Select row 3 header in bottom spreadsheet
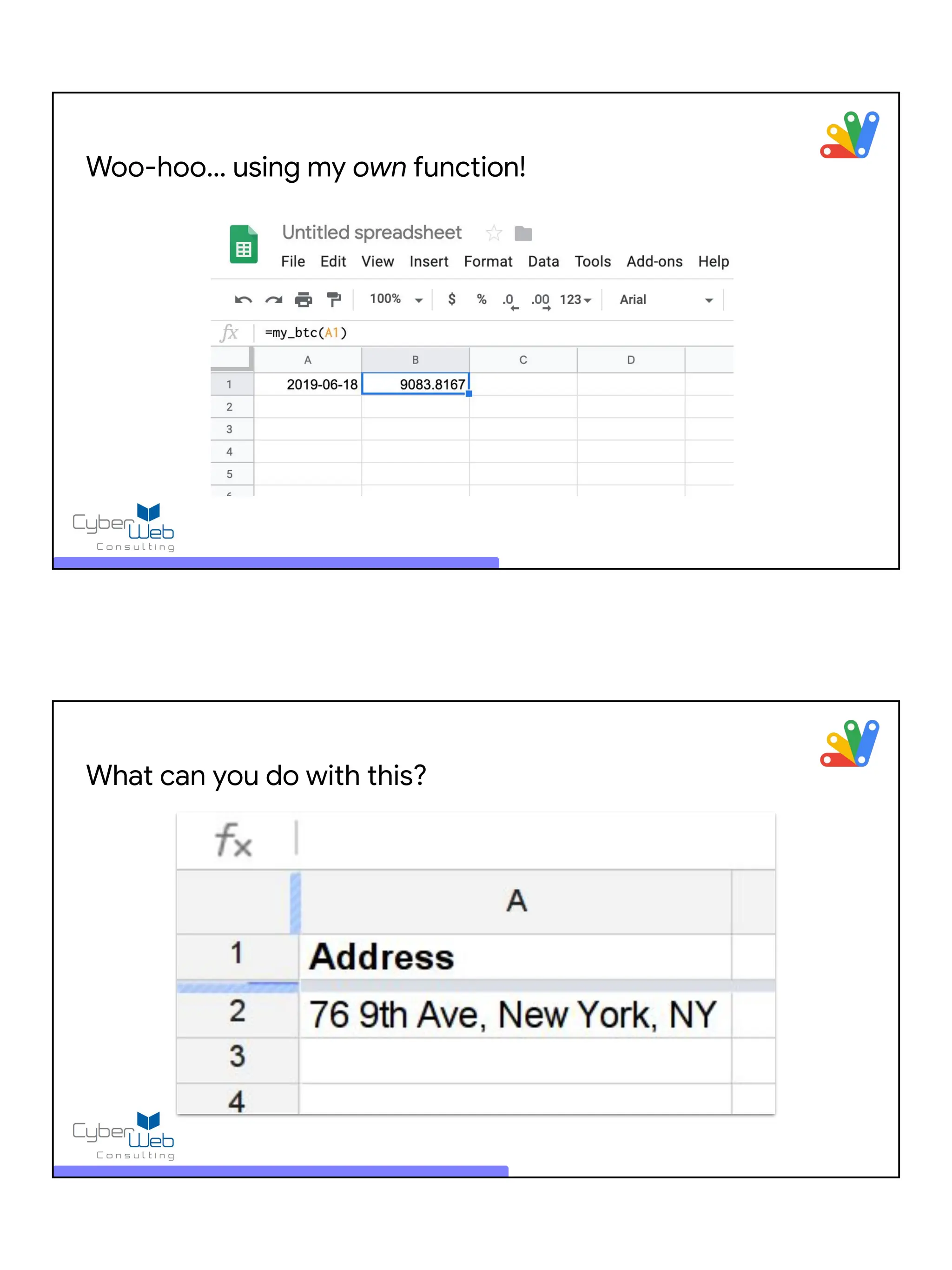952x1270 pixels. click(x=237, y=1060)
